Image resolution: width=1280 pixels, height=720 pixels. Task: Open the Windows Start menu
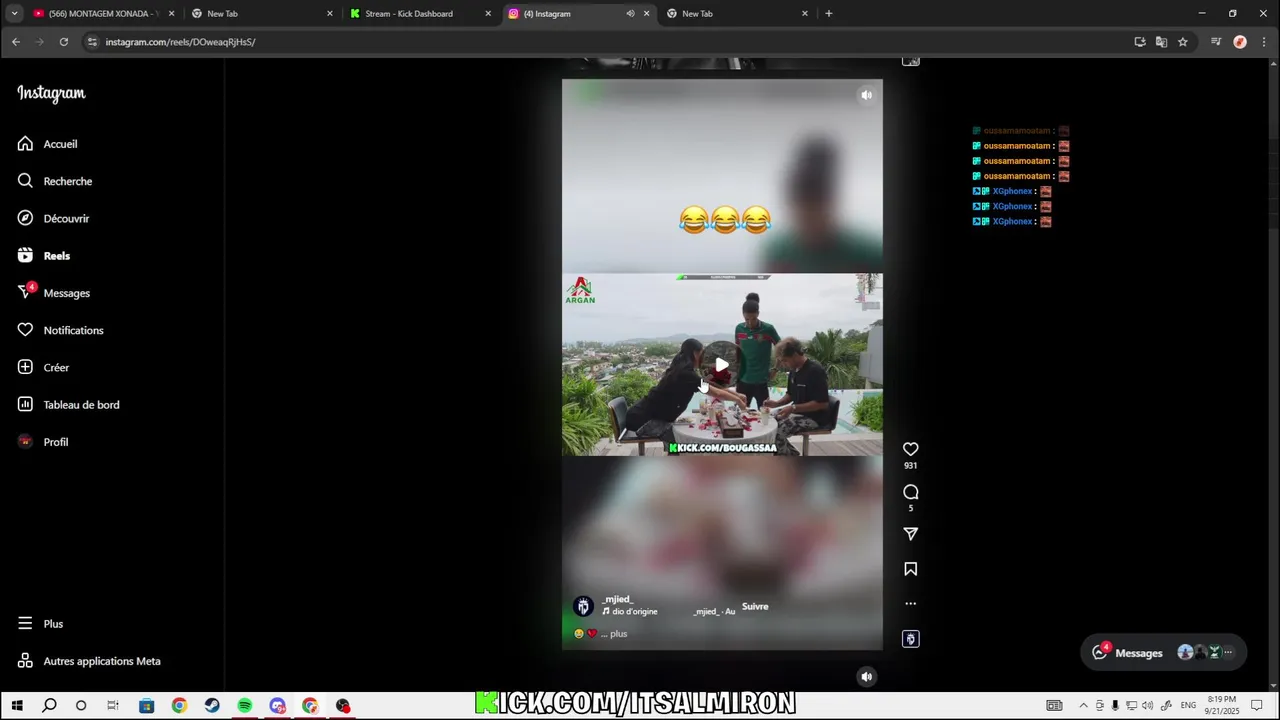point(17,706)
